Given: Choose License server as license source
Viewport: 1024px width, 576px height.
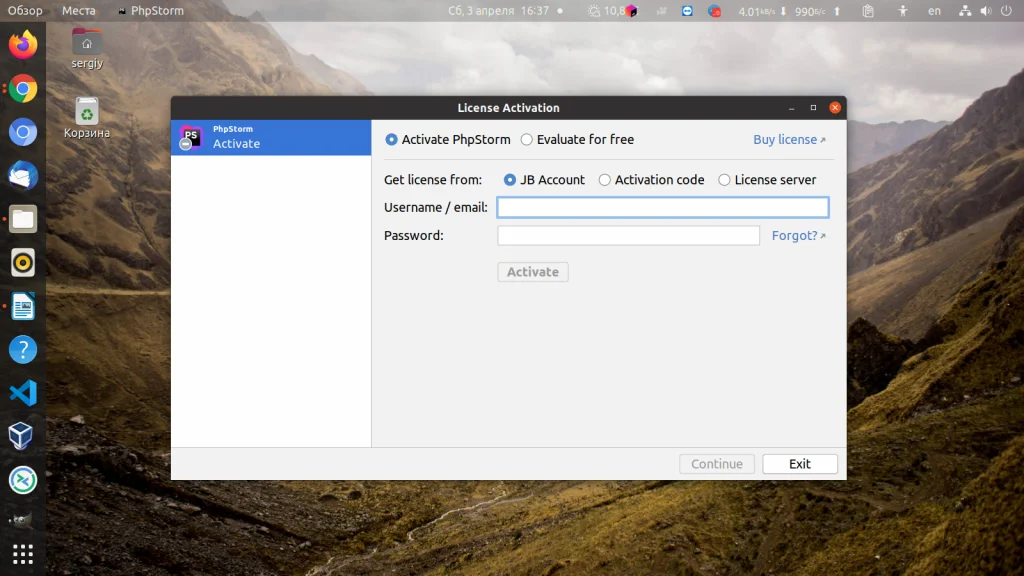Looking at the screenshot, I should tap(723, 180).
